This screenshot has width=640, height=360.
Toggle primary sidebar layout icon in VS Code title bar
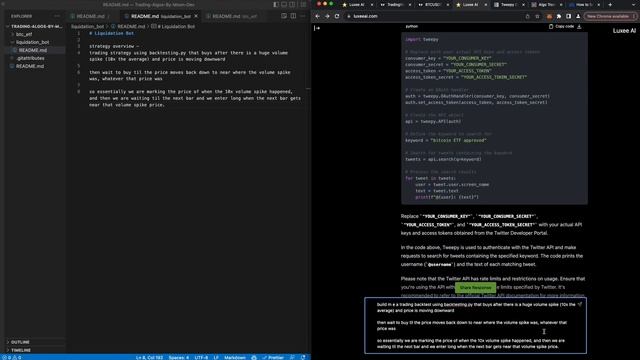pyautogui.click(x=276, y=4)
